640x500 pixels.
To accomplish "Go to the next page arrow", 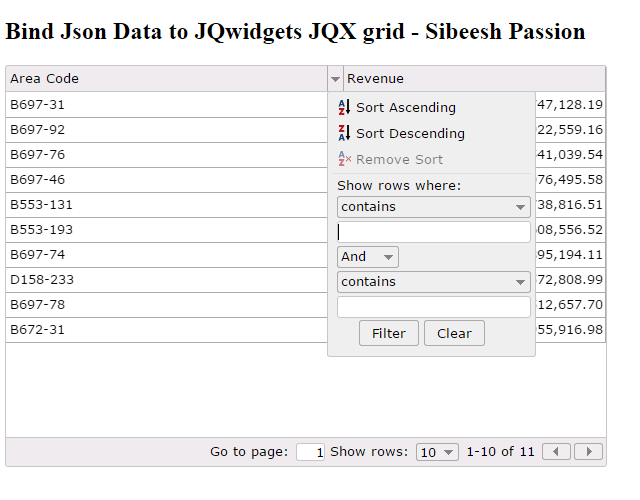I will tap(589, 451).
